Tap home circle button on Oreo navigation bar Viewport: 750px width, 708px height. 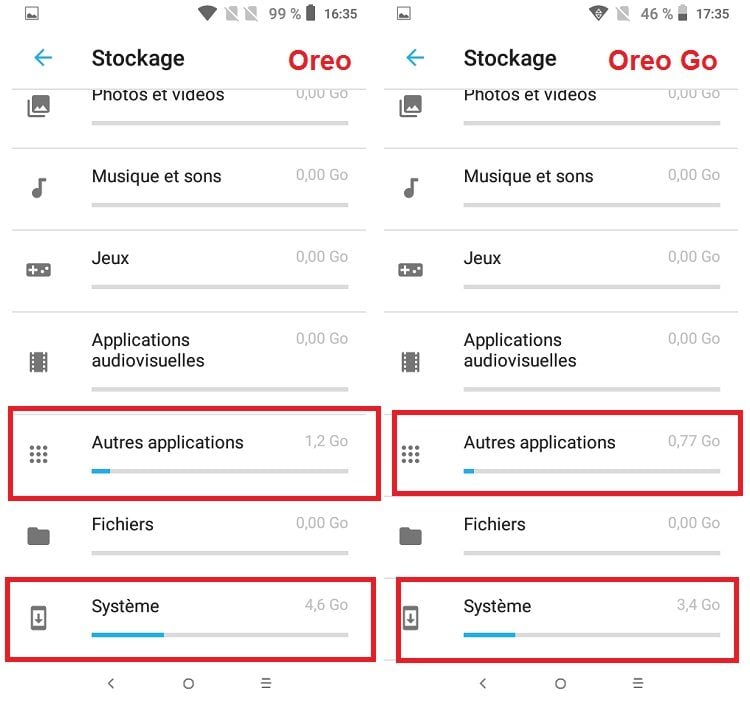188,684
